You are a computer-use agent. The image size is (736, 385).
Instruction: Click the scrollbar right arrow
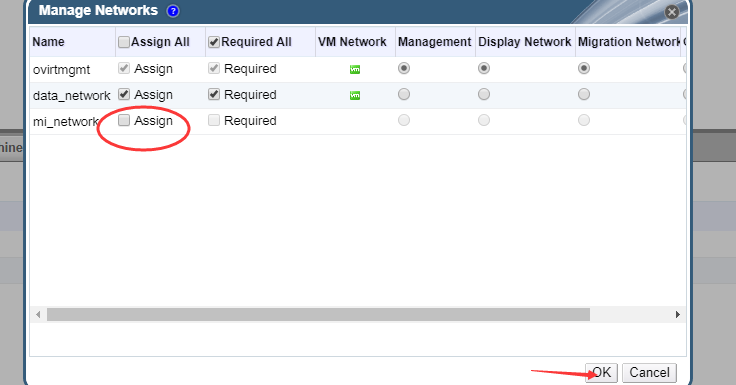point(677,315)
